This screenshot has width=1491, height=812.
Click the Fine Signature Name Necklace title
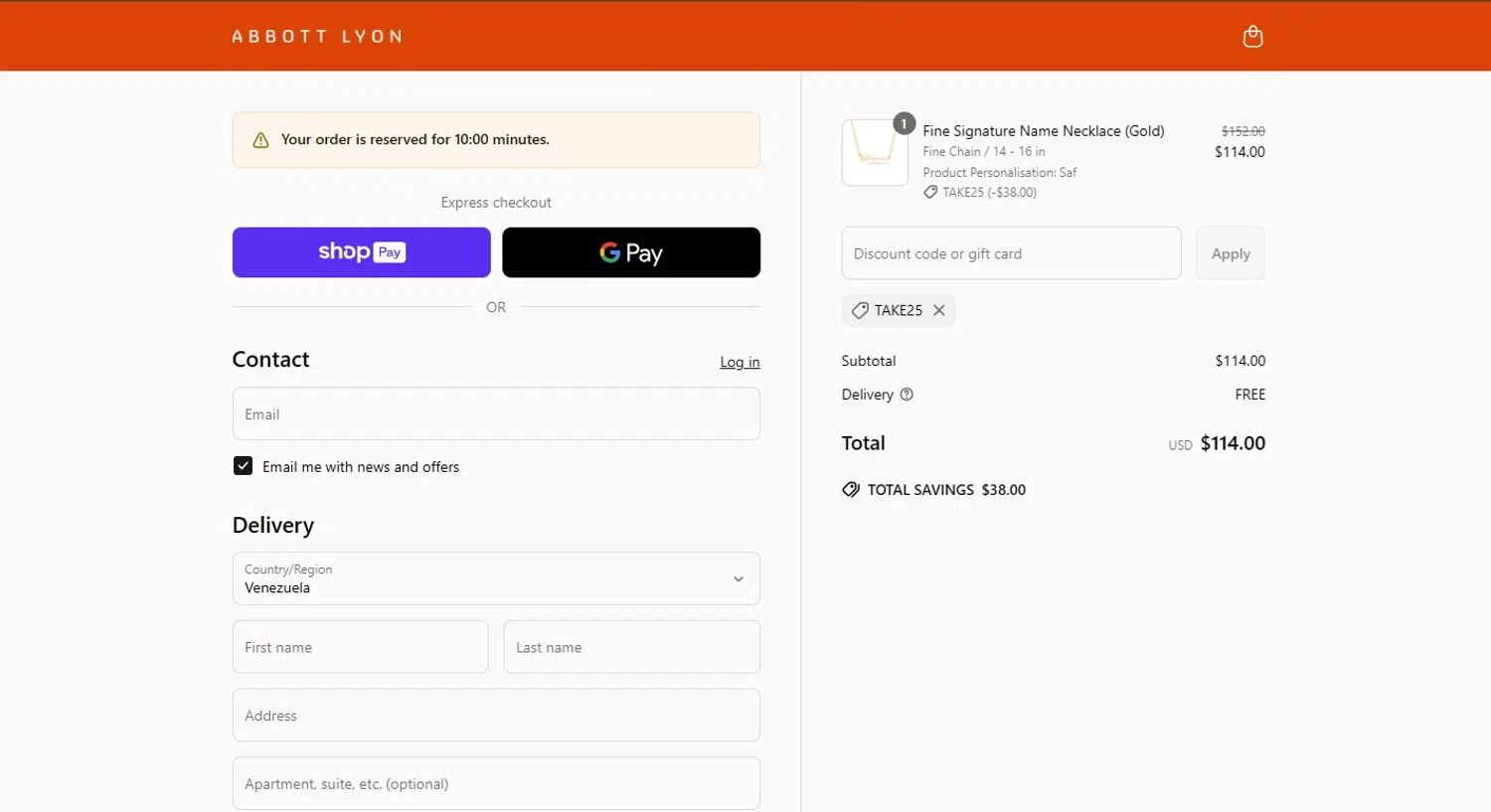point(1043,131)
